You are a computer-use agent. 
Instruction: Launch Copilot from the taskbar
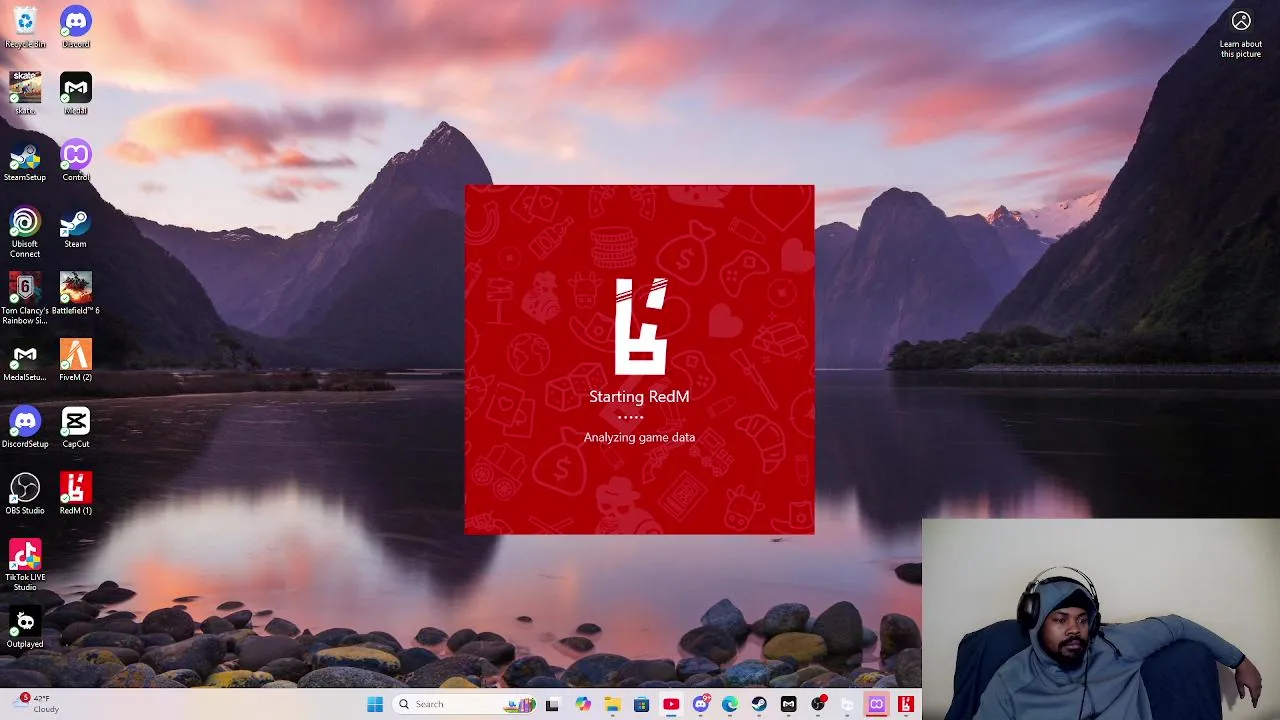click(x=583, y=704)
